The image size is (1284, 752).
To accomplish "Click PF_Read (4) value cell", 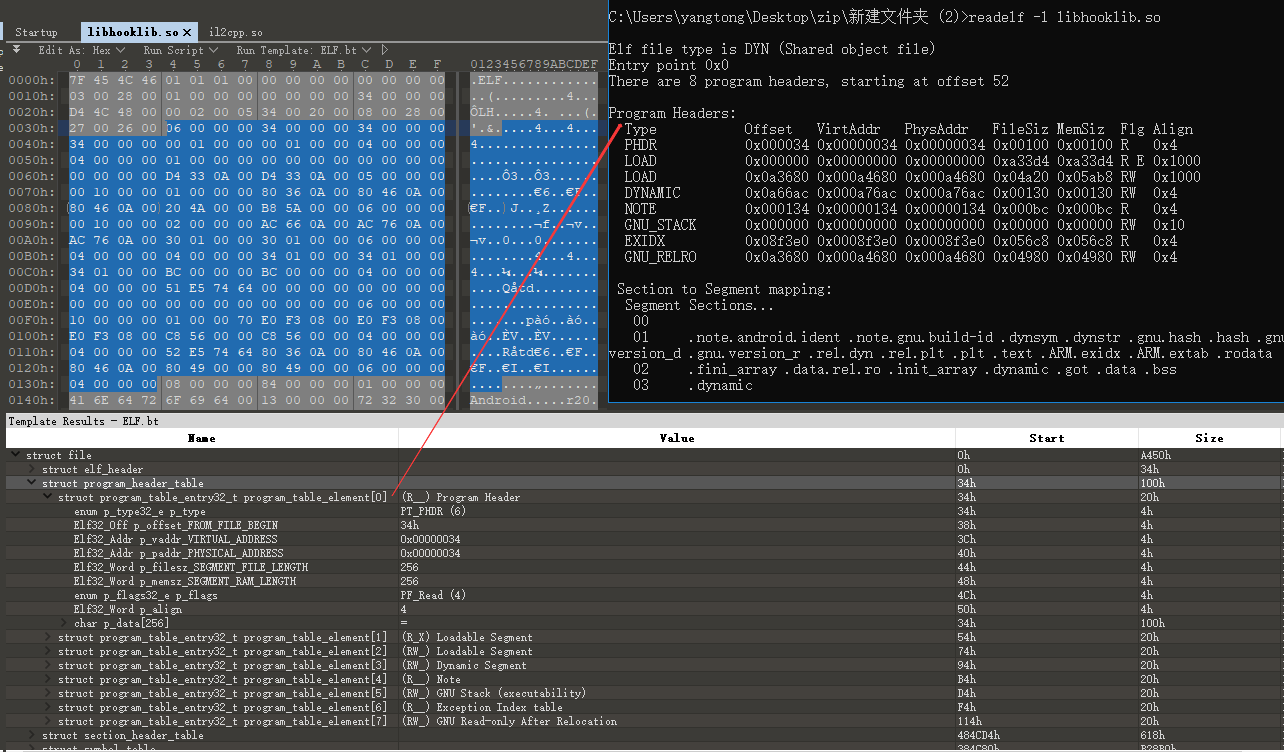I will coord(434,595).
